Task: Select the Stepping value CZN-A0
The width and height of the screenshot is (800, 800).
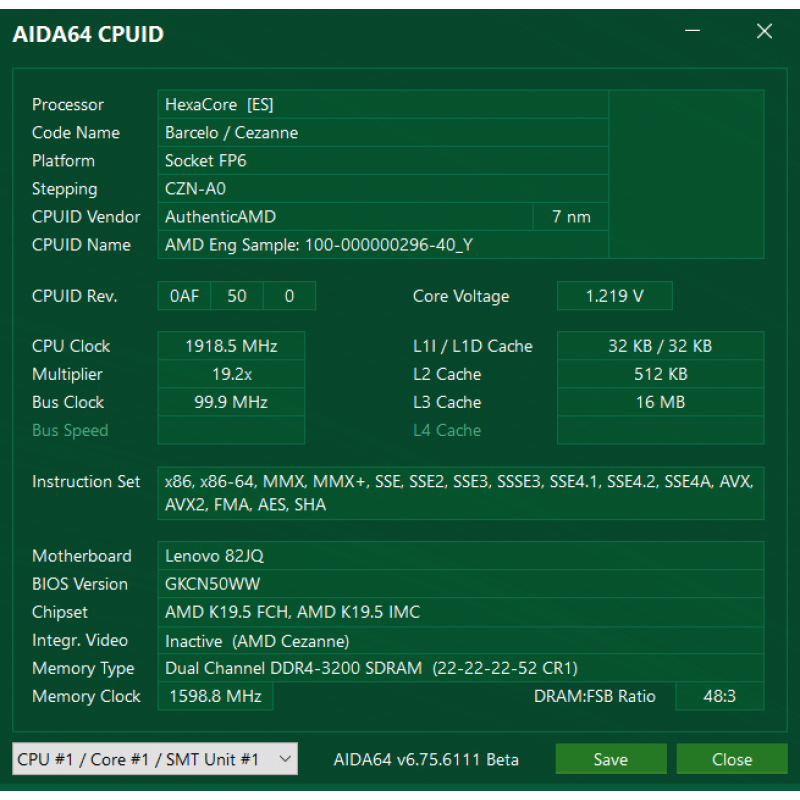Action: [x=383, y=189]
